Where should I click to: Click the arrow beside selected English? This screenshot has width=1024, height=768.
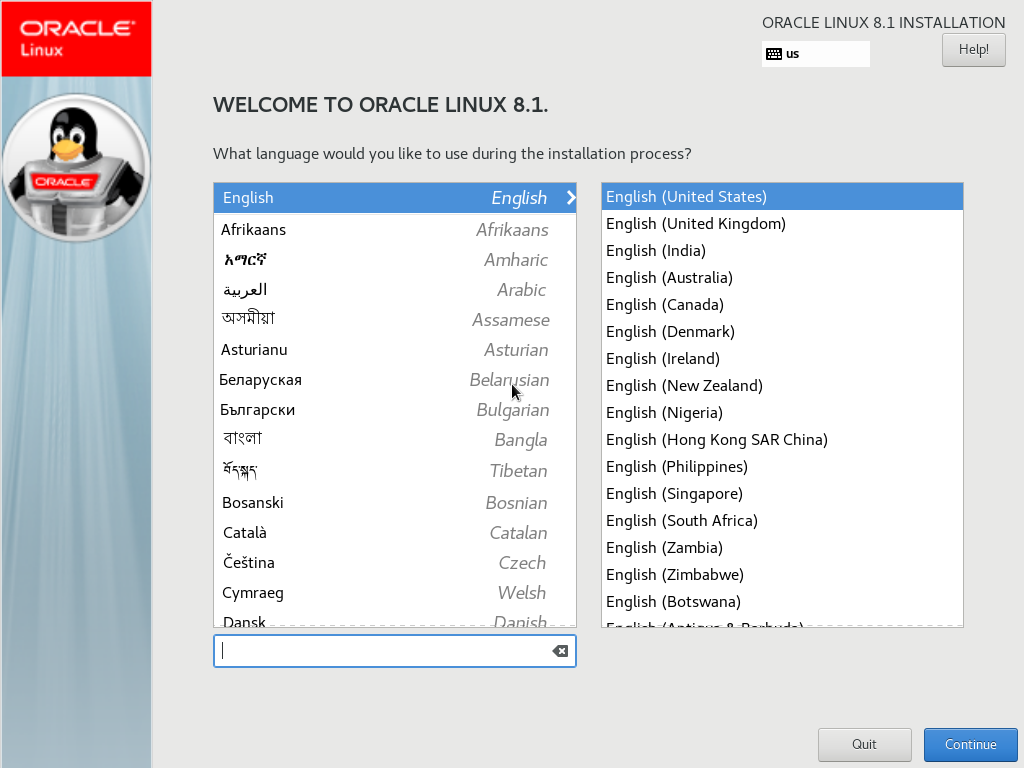coord(570,198)
